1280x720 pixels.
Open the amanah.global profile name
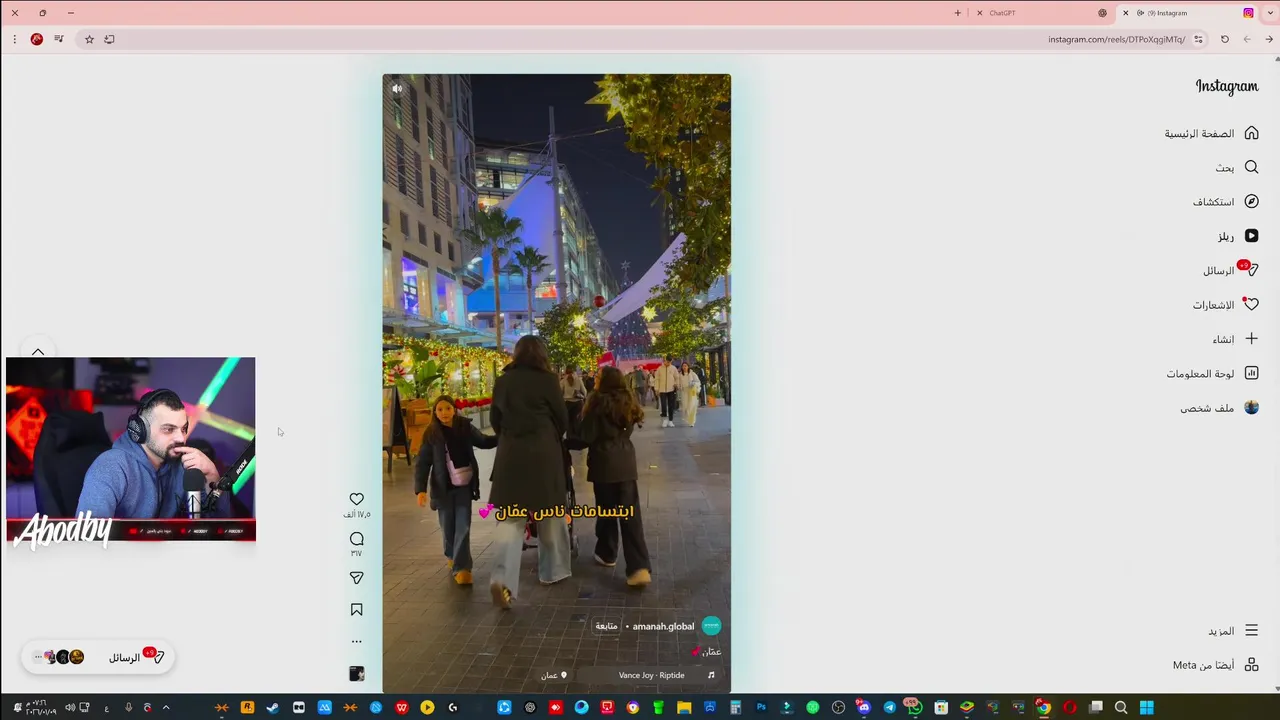pos(663,626)
